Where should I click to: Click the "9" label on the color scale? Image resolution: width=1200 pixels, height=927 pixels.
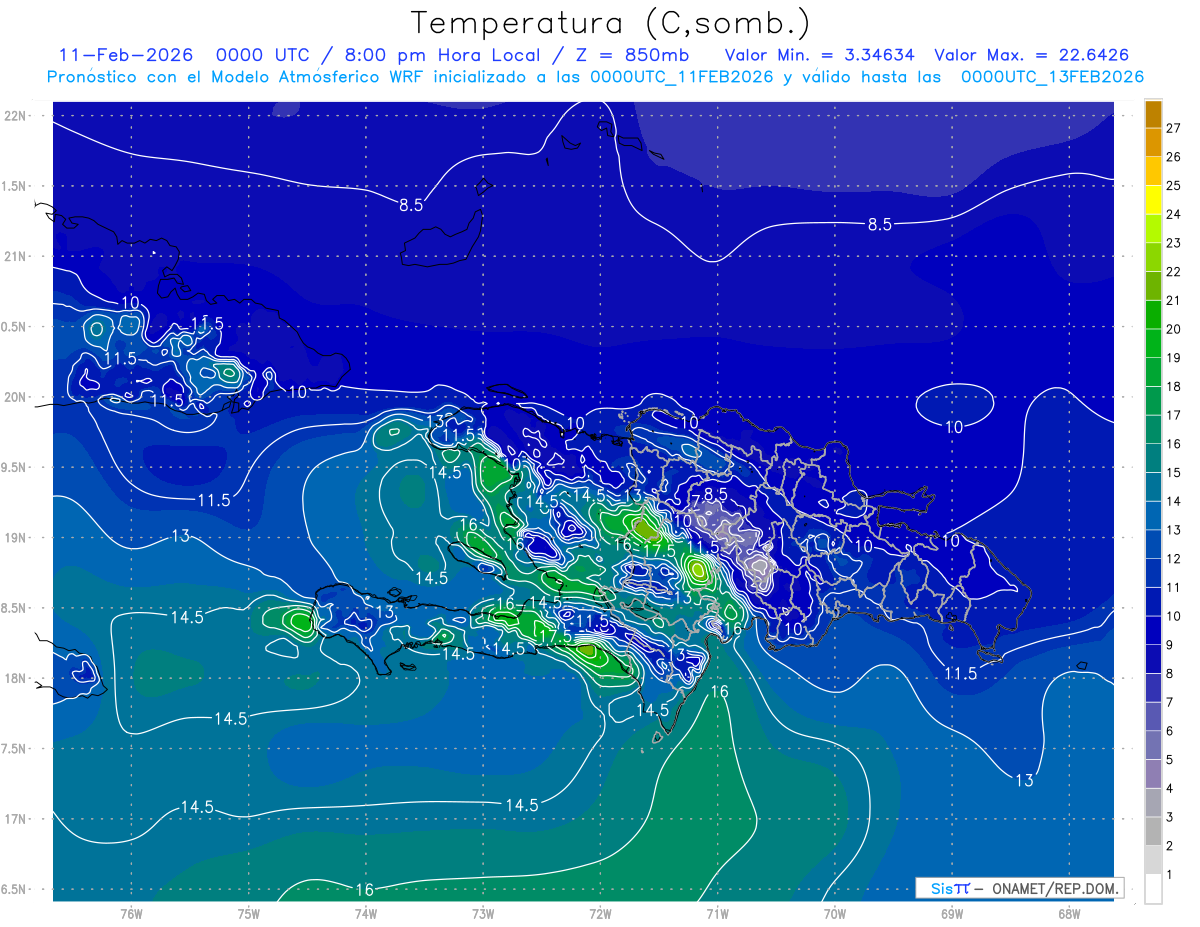coord(1170,645)
